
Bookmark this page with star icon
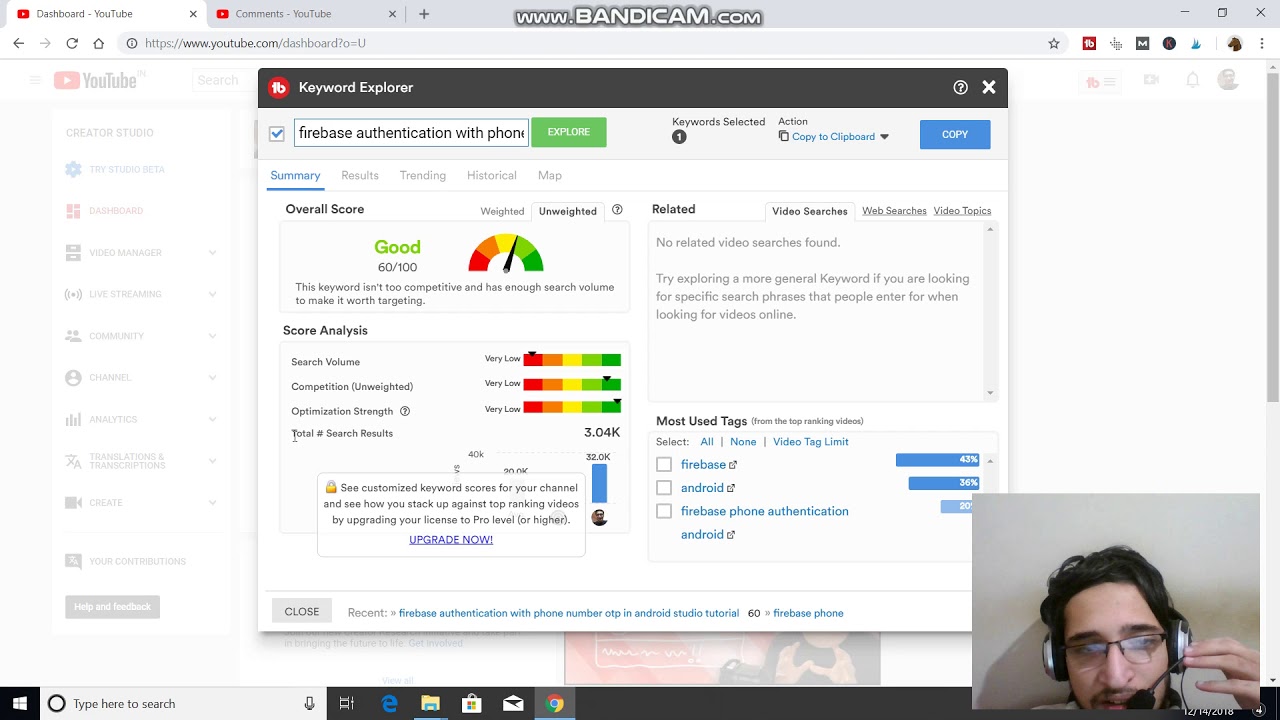tap(1053, 43)
